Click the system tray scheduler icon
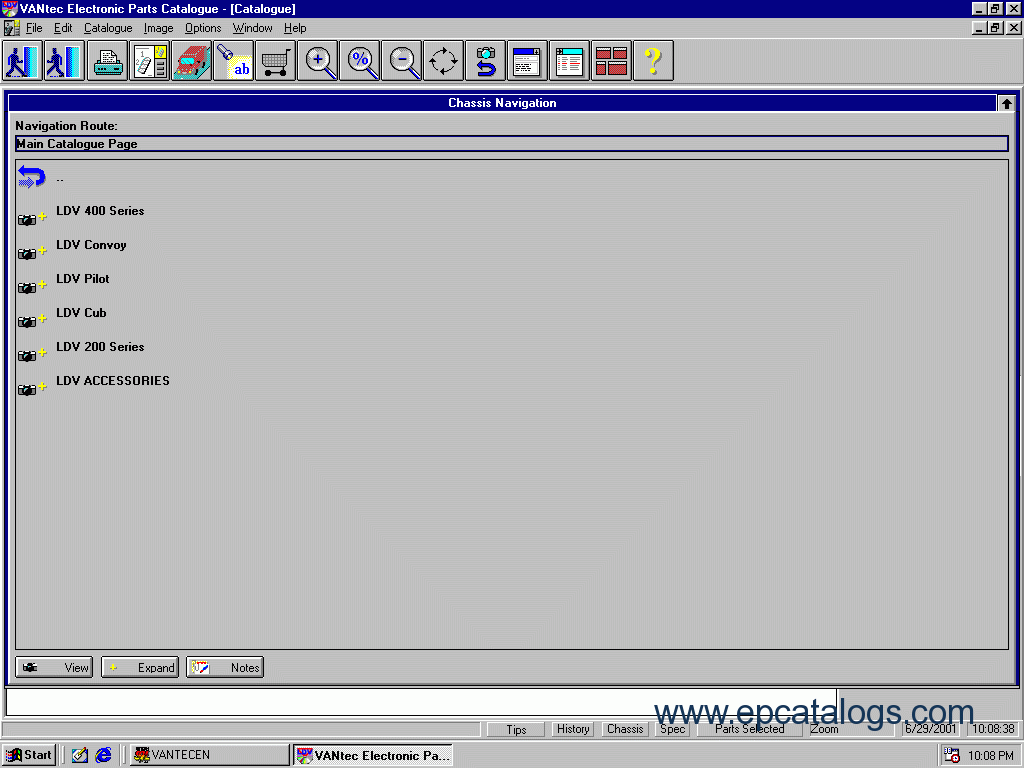 click(x=952, y=756)
